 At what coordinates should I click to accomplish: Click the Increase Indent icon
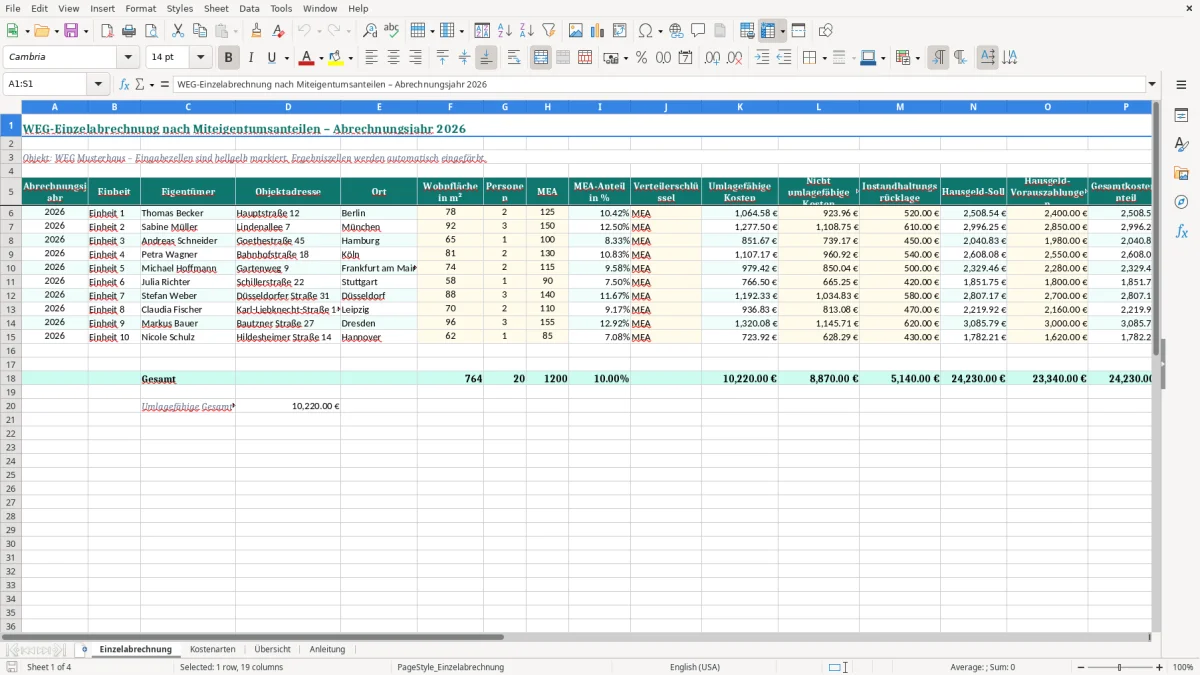(x=762, y=58)
